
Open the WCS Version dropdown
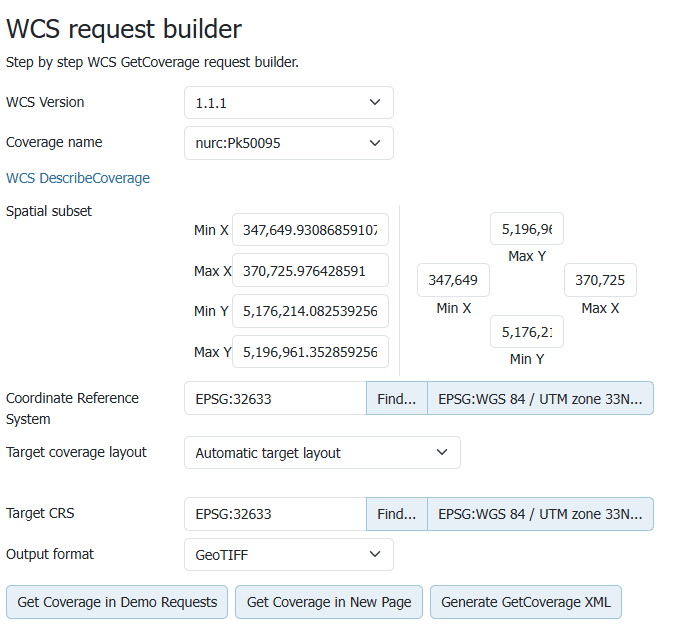pyautogui.click(x=288, y=103)
